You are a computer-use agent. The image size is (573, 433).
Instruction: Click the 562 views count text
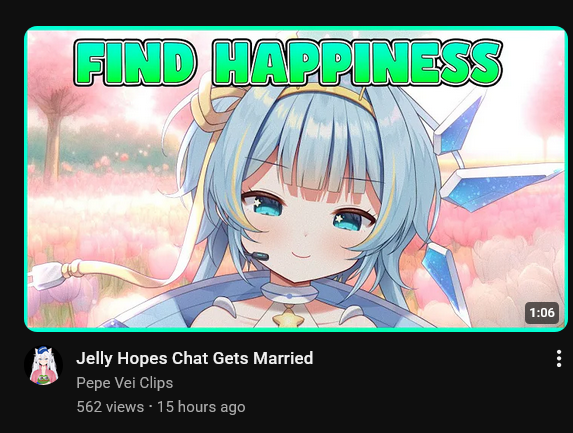[110, 407]
